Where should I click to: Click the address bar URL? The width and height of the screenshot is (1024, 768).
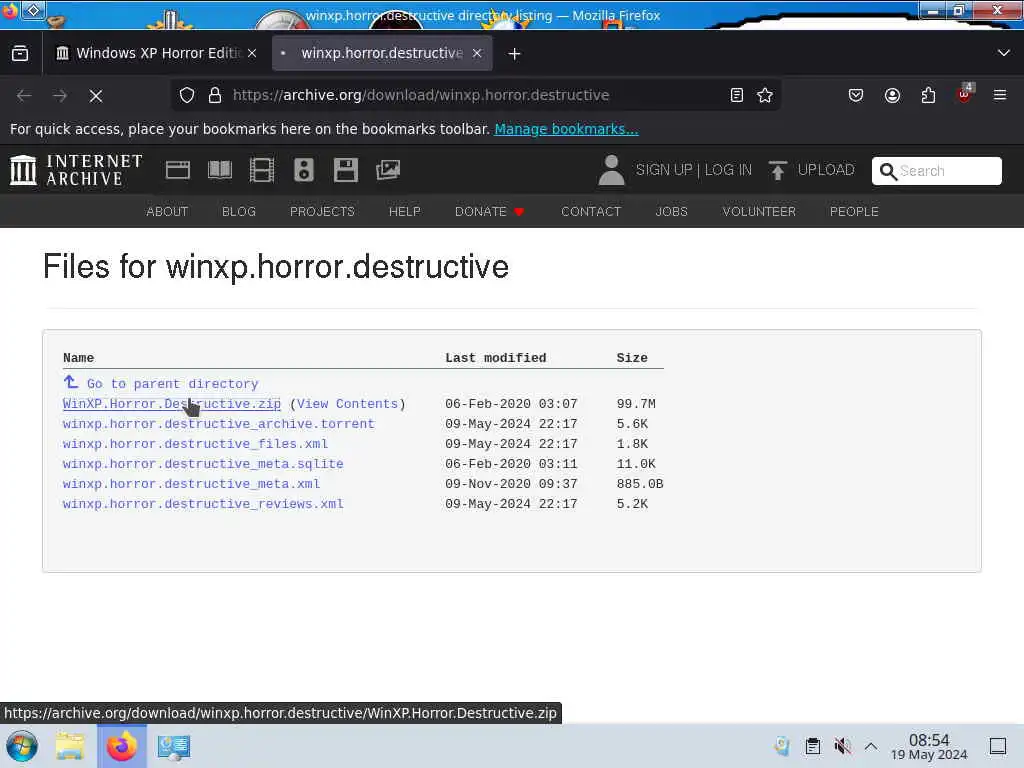coord(421,95)
